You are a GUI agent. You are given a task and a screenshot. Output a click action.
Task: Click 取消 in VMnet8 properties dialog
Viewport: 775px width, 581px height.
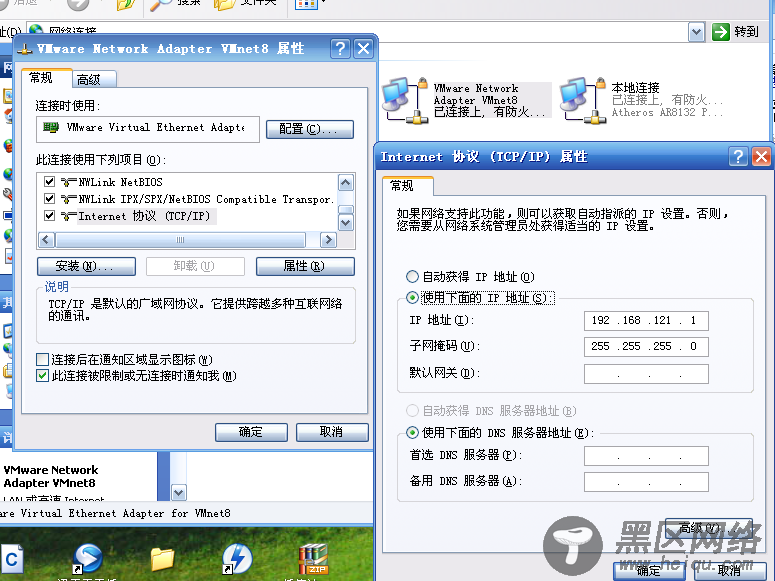click(332, 432)
